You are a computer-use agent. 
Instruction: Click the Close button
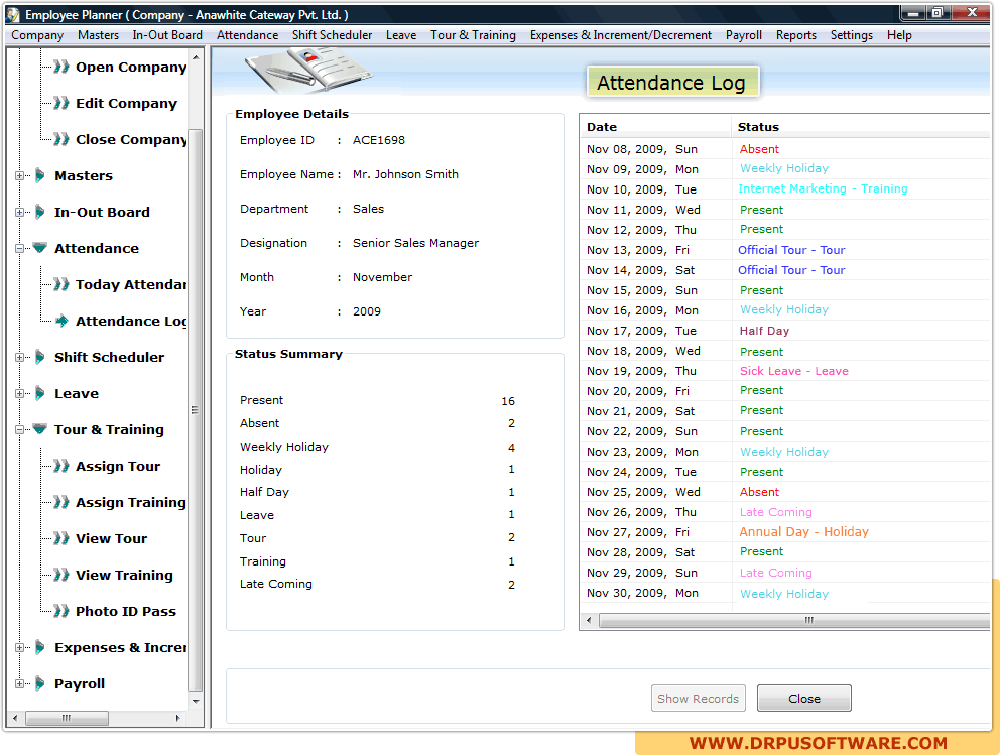point(804,698)
